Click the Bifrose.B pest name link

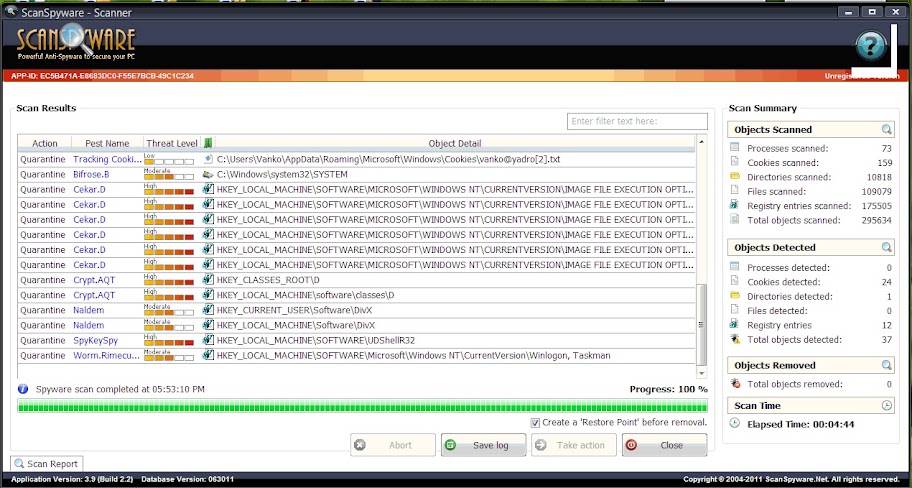point(91,174)
